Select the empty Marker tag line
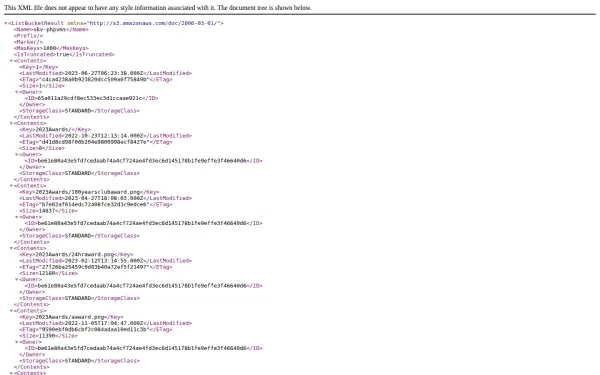Viewport: 600px width, 375px height. tap(28, 42)
